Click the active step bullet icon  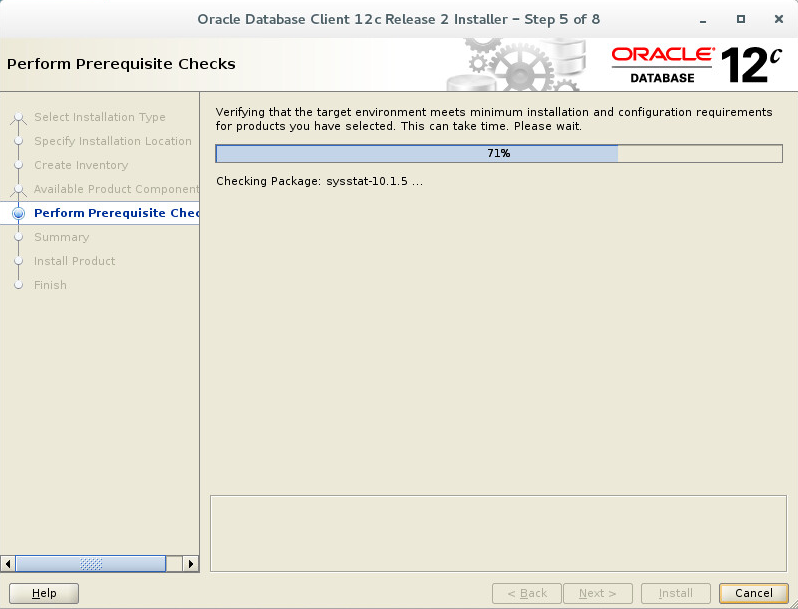click(x=18, y=213)
